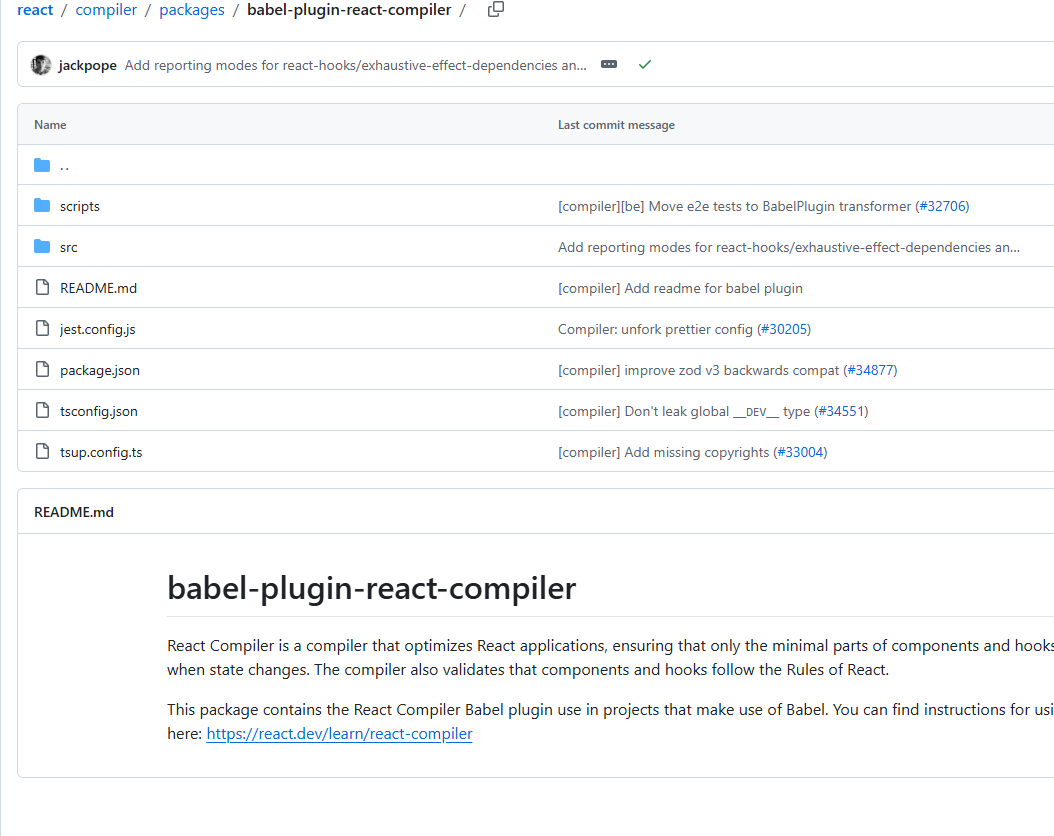Follow the react.dev/learn/react-compiler link
Viewport: 1054px width, 836px height.
(x=339, y=734)
